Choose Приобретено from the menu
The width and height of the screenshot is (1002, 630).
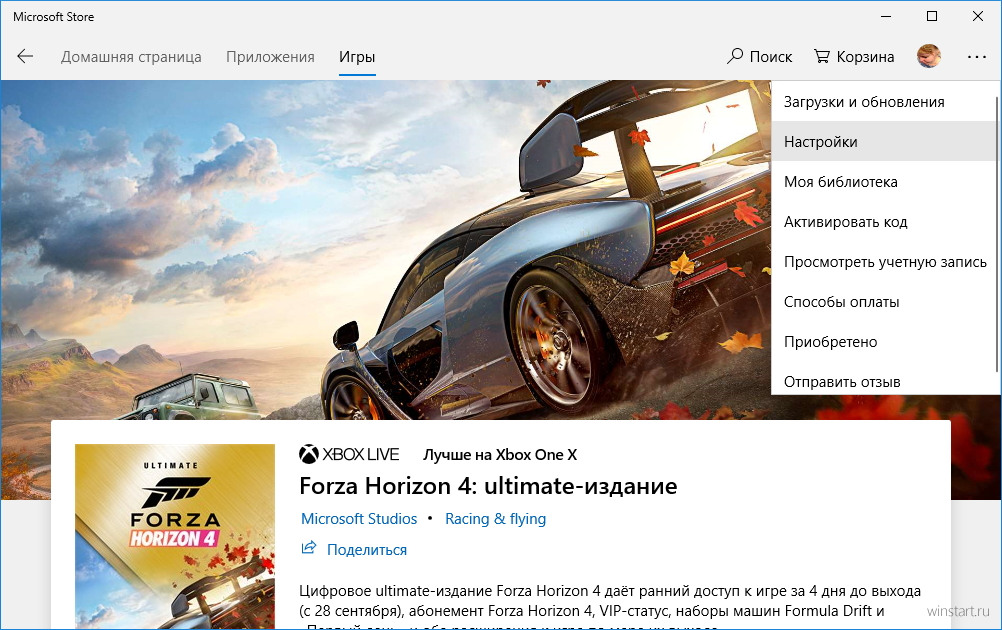point(883,342)
